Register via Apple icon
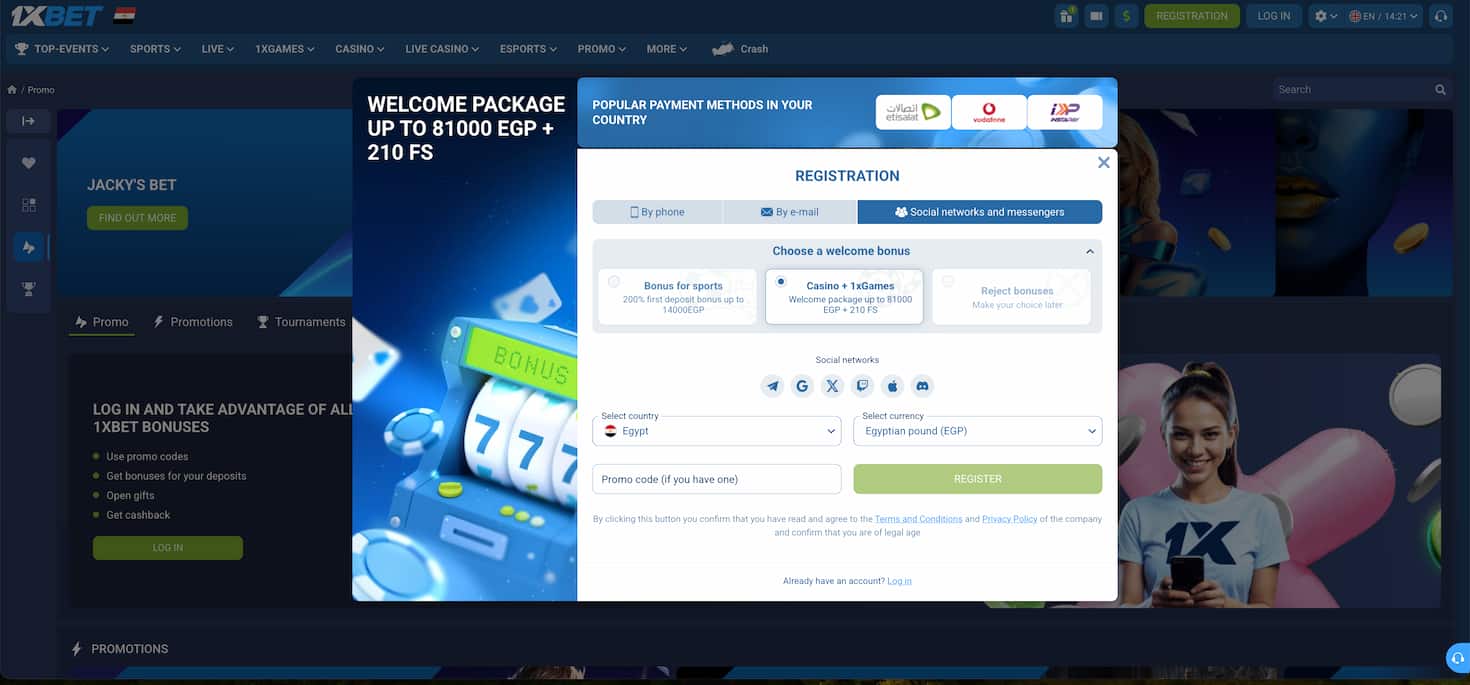Image resolution: width=1470 pixels, height=685 pixels. point(892,386)
